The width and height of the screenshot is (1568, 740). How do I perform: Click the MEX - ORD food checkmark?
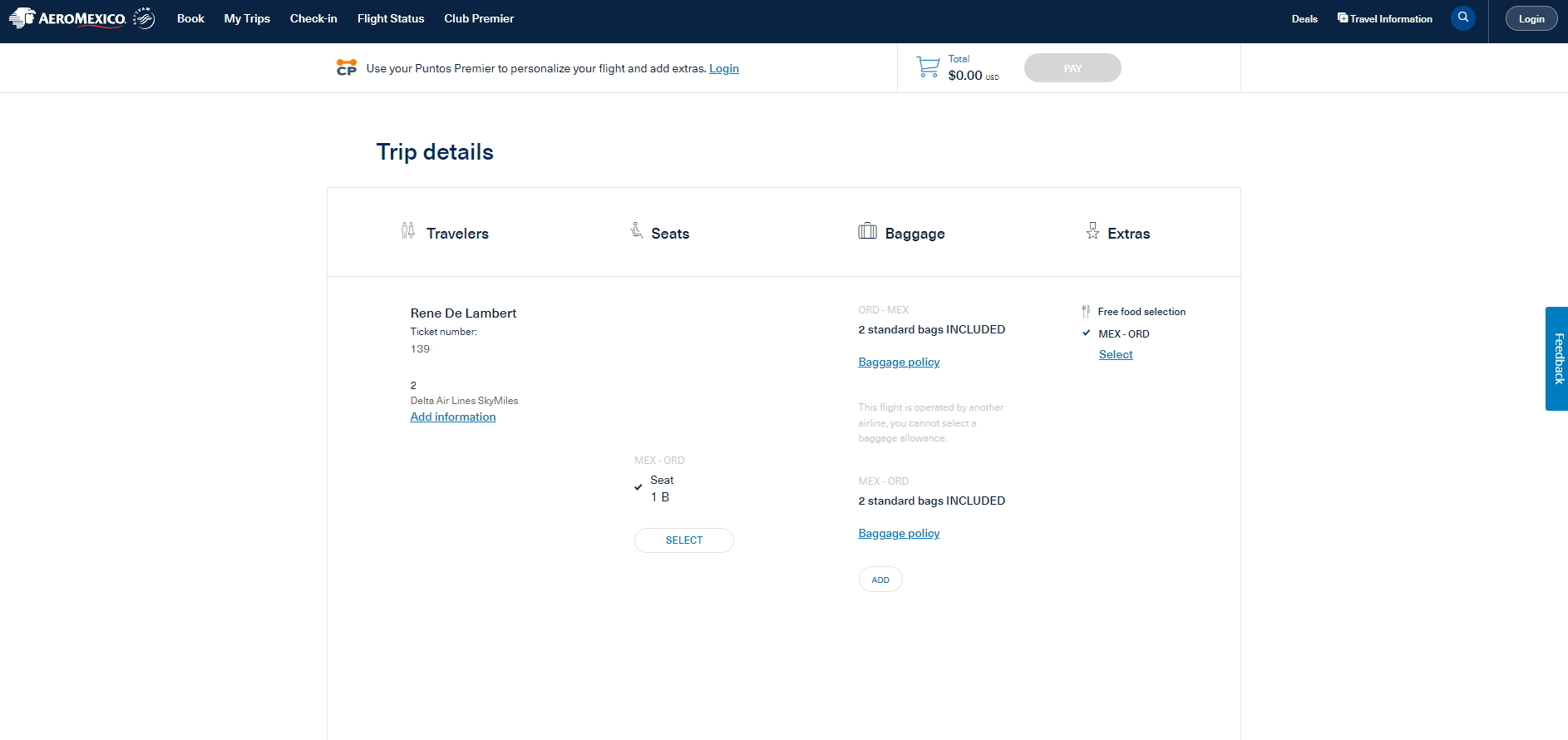pyautogui.click(x=1086, y=333)
